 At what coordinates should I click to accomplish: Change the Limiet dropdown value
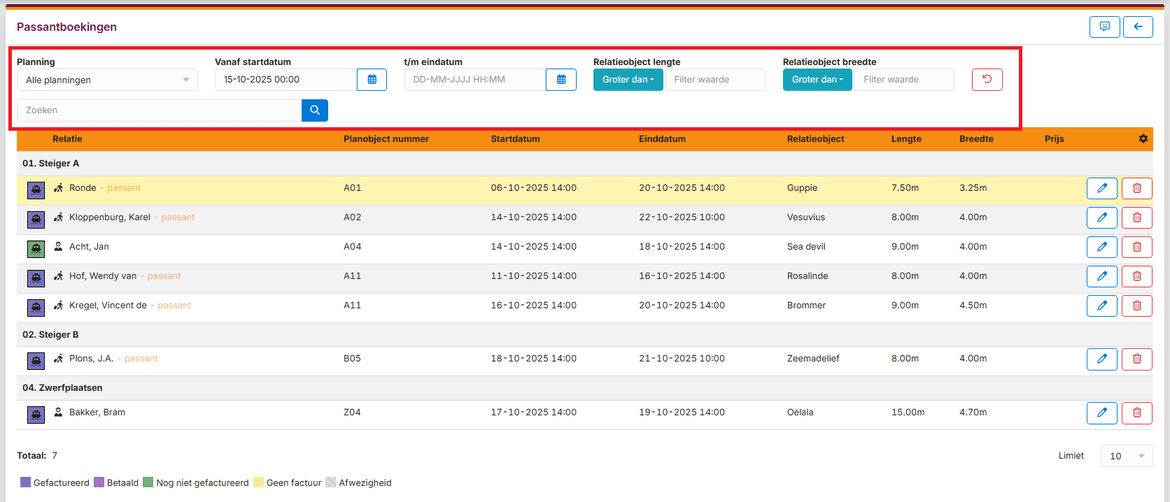(1126, 456)
